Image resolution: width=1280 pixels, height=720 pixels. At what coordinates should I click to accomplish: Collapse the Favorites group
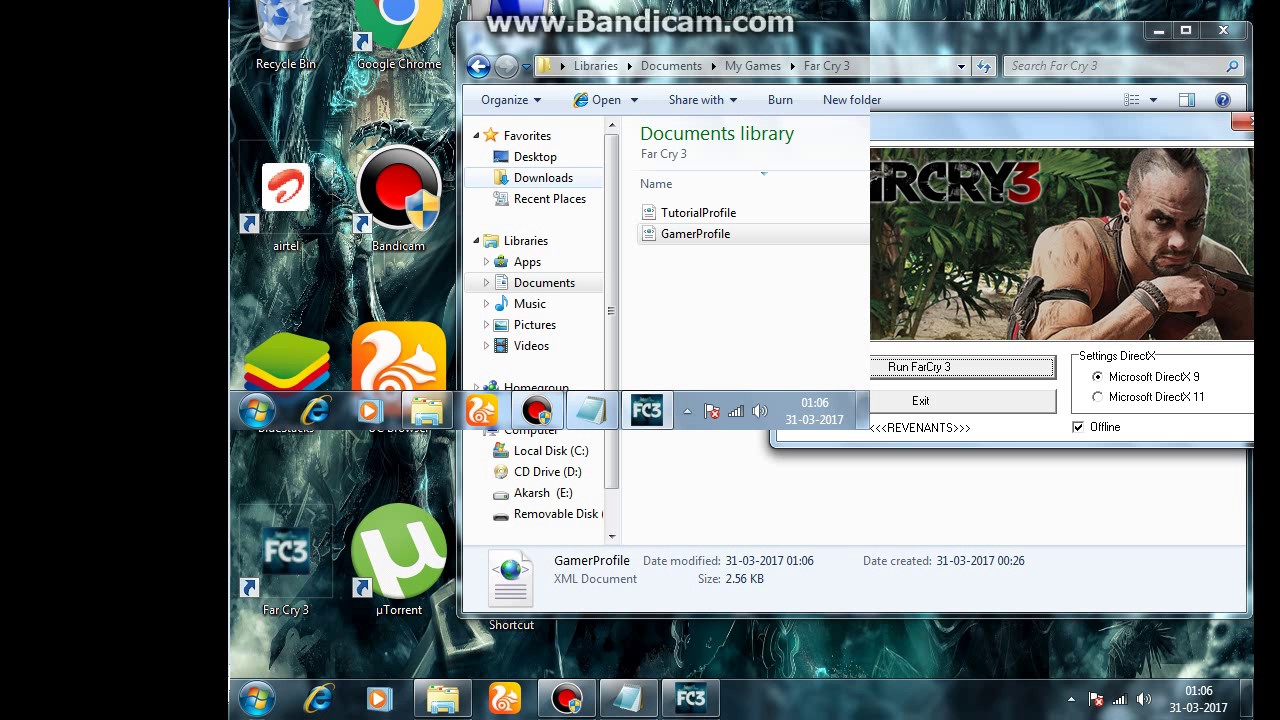(x=476, y=136)
